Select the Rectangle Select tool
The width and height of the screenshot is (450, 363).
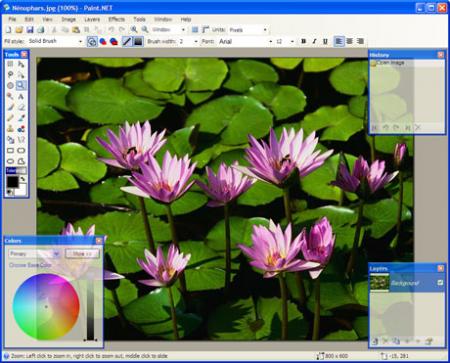point(10,64)
